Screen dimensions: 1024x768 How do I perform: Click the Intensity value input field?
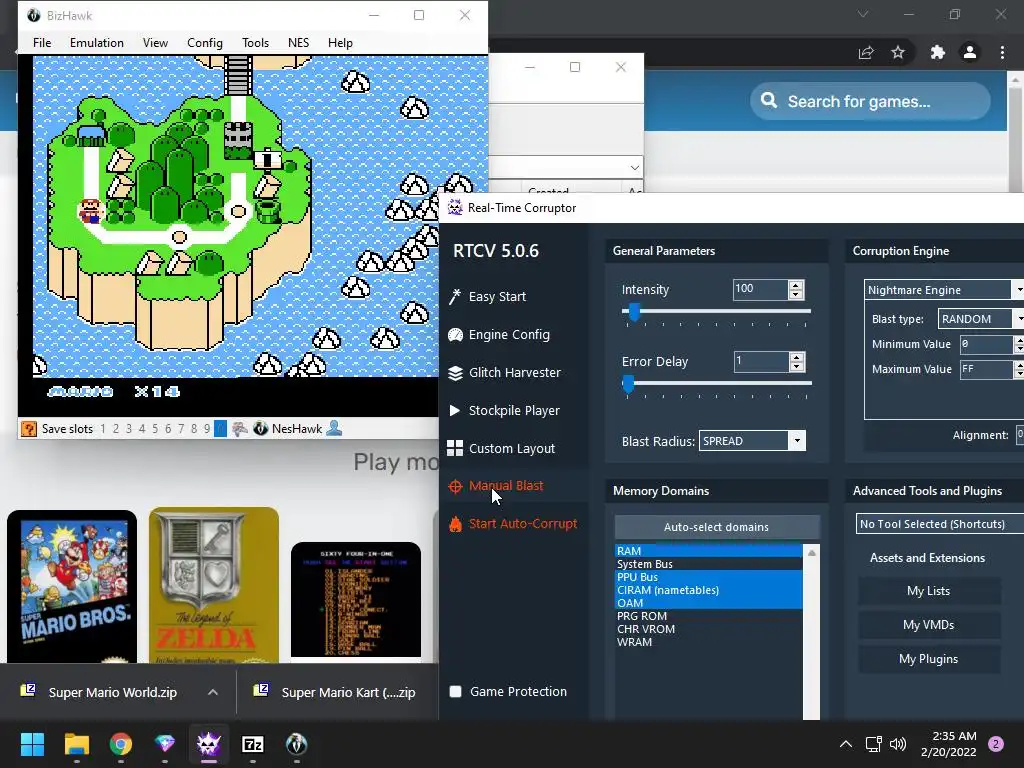(760, 289)
